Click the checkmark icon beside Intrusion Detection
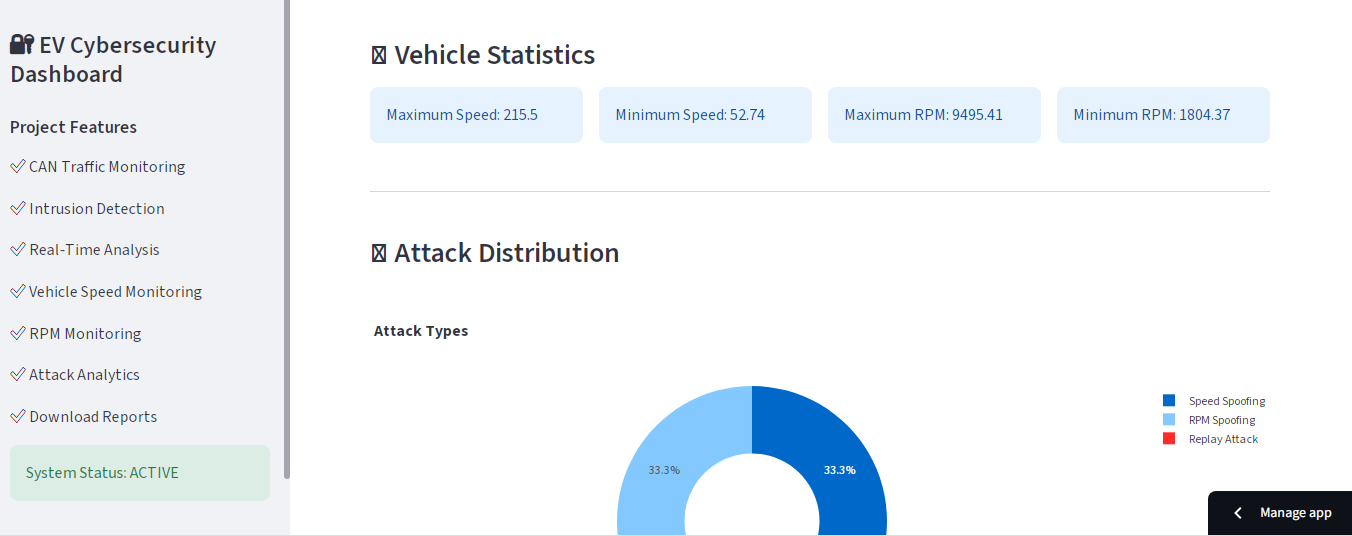 point(17,208)
